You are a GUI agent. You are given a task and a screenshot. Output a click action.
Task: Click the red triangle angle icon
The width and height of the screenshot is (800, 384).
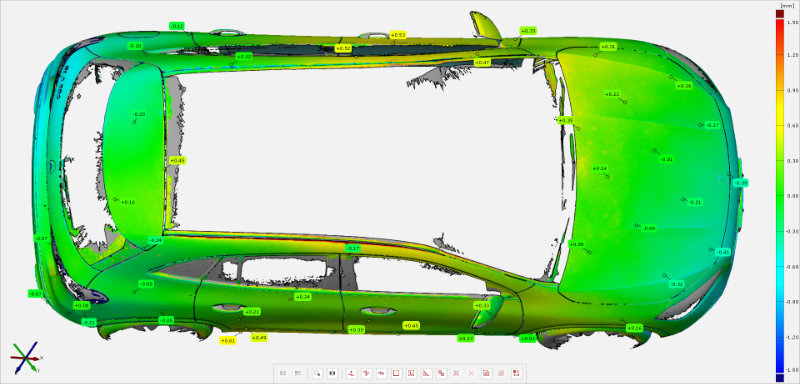pyautogui.click(x=427, y=373)
